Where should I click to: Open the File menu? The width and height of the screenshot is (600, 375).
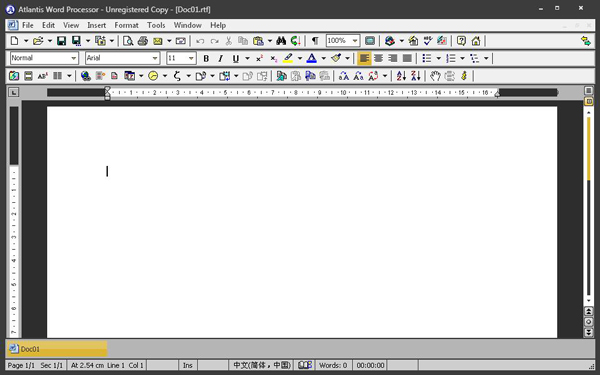tap(28, 25)
